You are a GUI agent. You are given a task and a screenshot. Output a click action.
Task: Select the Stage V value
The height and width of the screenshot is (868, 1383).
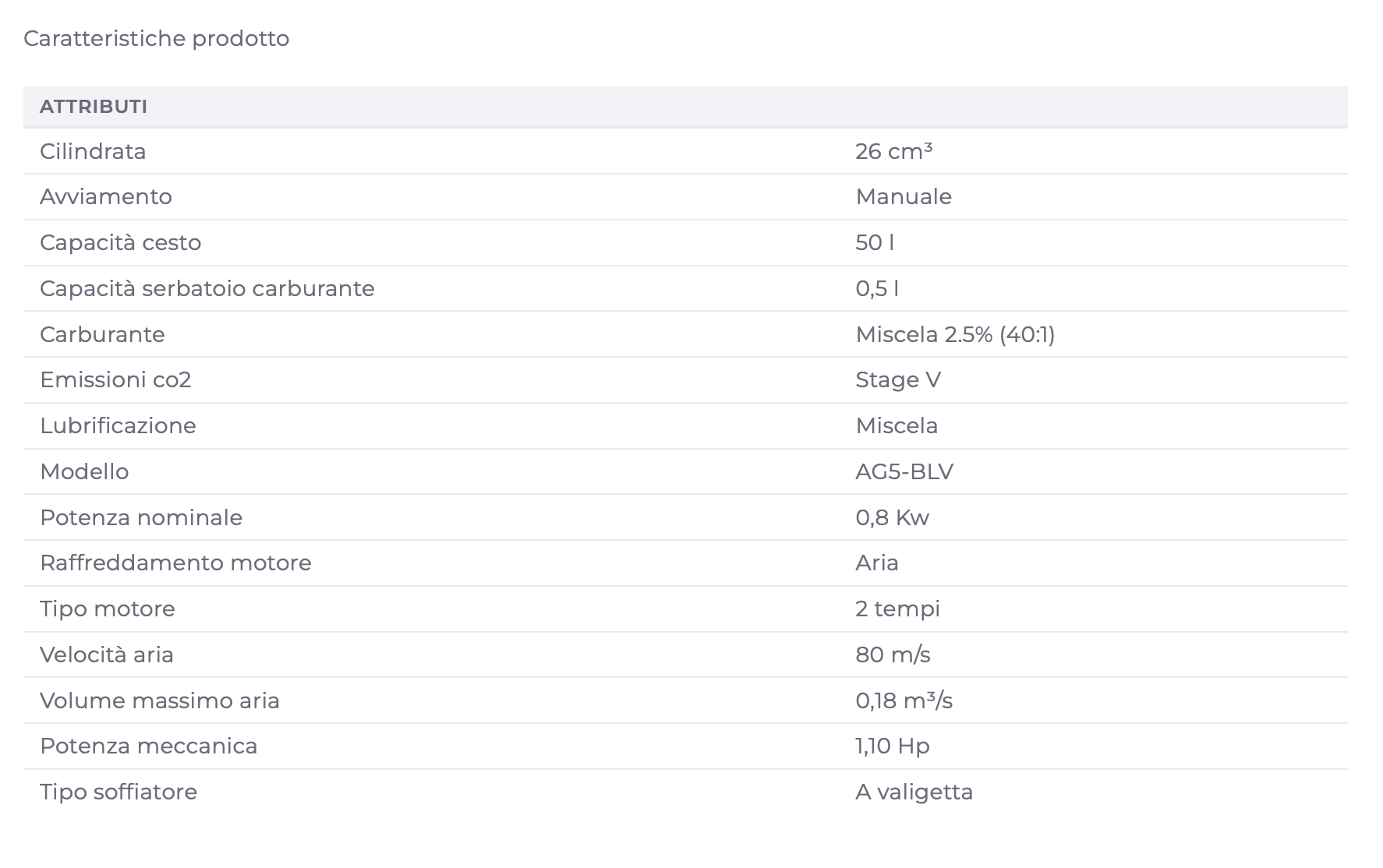[898, 379]
